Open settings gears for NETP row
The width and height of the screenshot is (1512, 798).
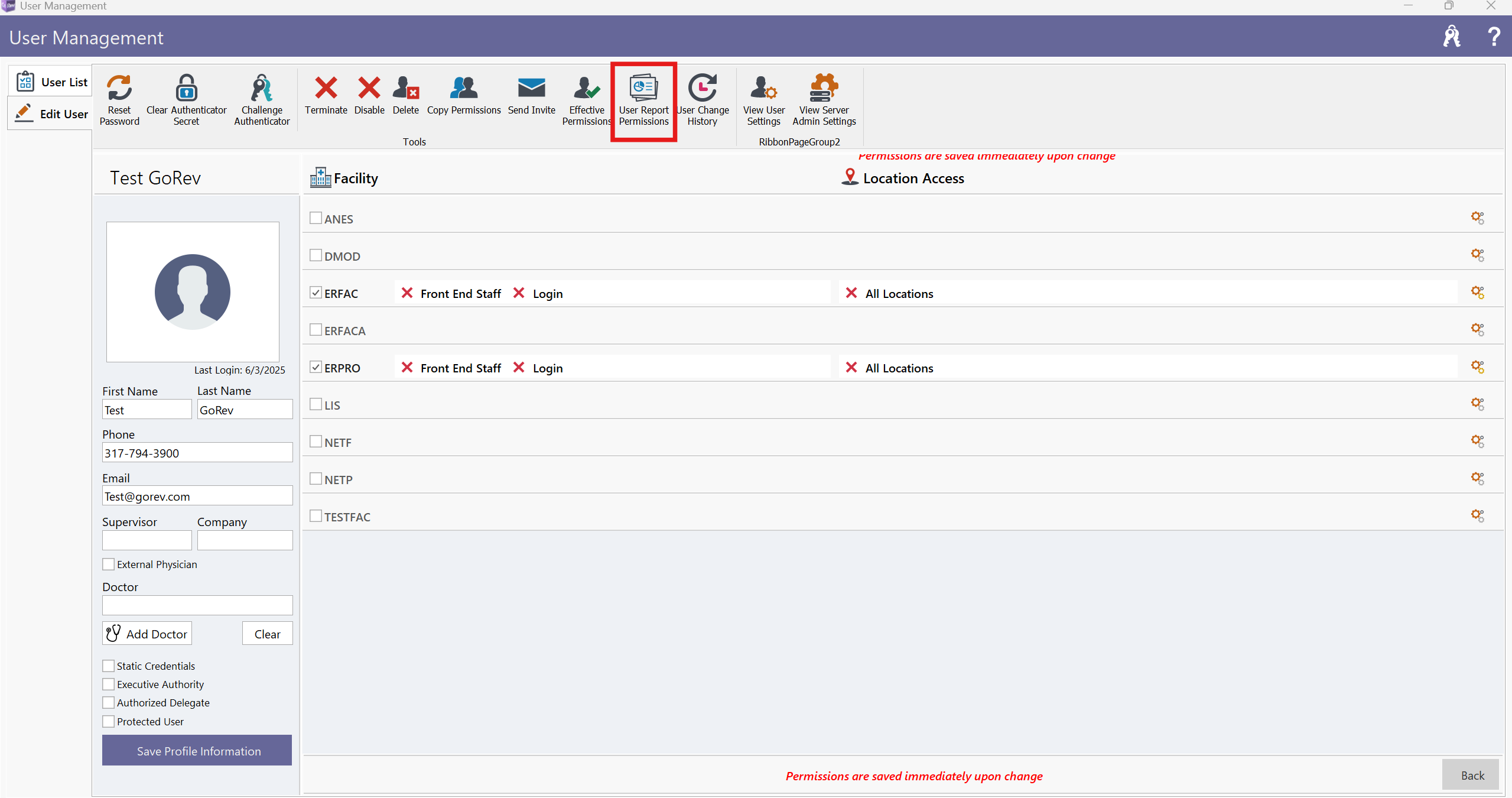1478,479
